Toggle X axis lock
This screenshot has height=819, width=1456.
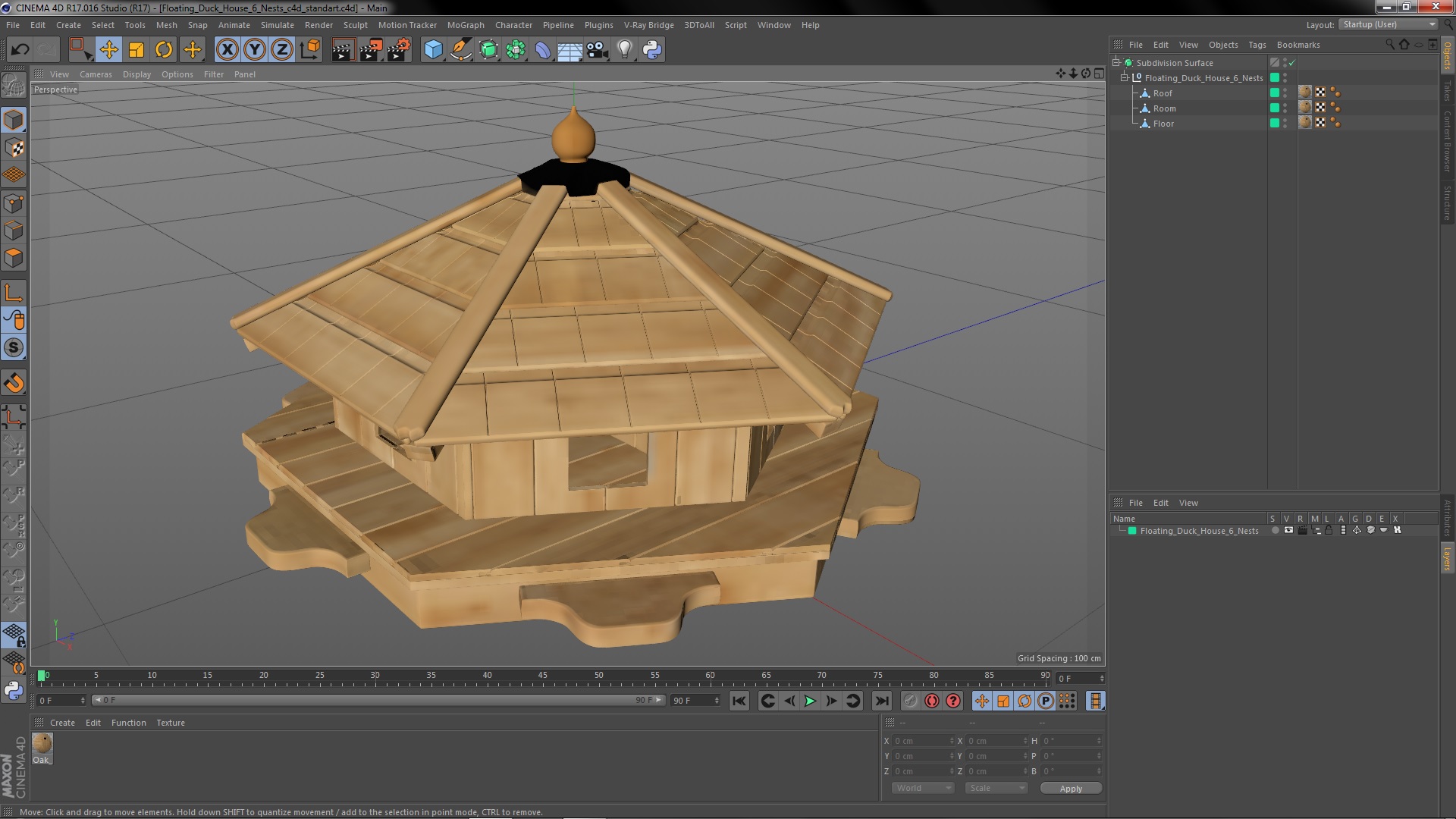(x=227, y=50)
